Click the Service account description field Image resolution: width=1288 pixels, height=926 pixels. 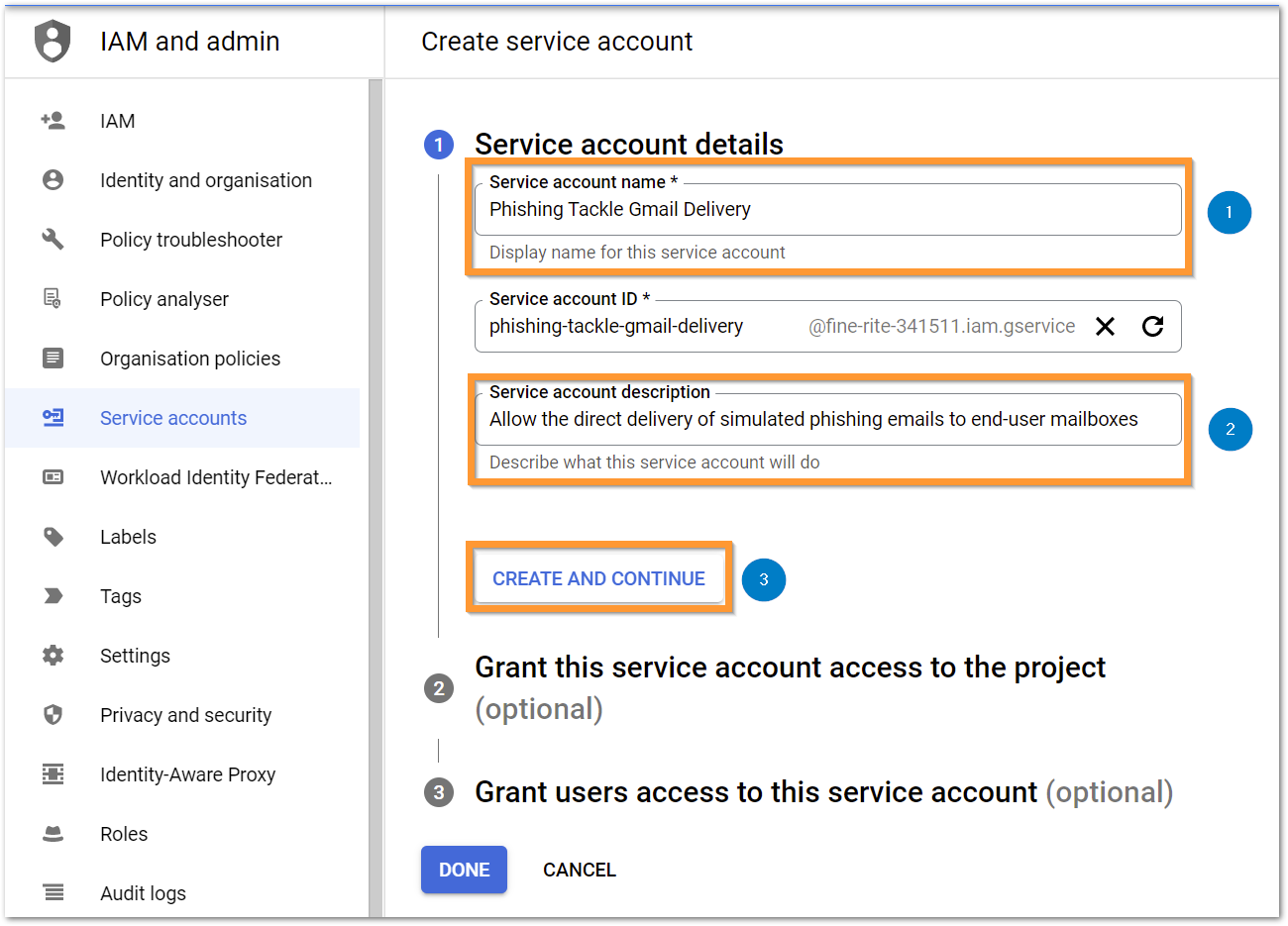[x=828, y=419]
